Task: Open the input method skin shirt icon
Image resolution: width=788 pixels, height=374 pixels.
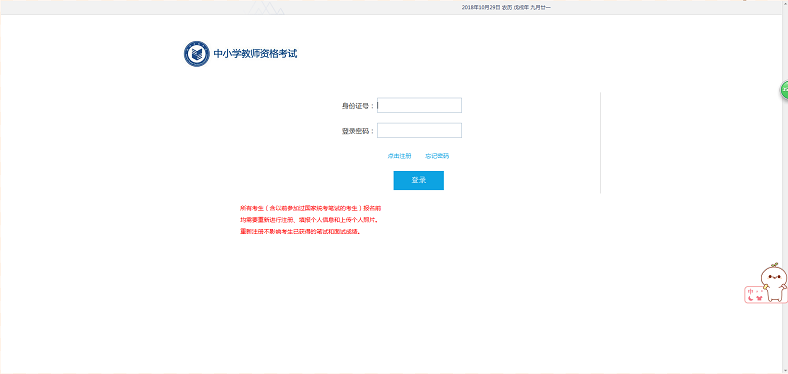Action: click(x=759, y=298)
